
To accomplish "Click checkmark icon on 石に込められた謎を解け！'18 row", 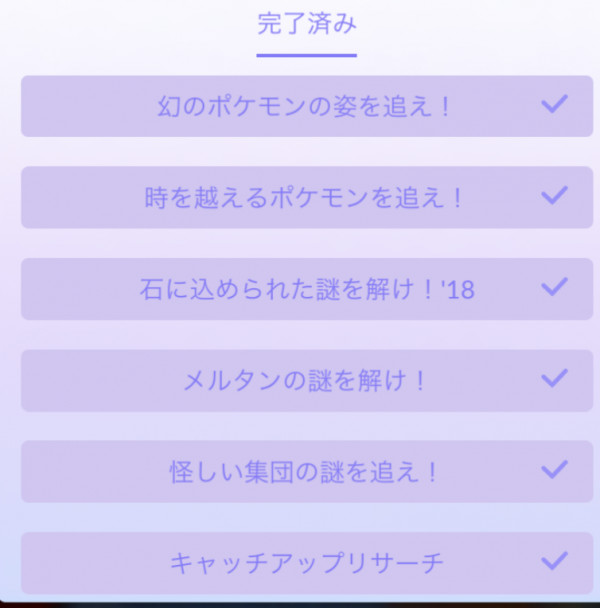I will point(555,287).
